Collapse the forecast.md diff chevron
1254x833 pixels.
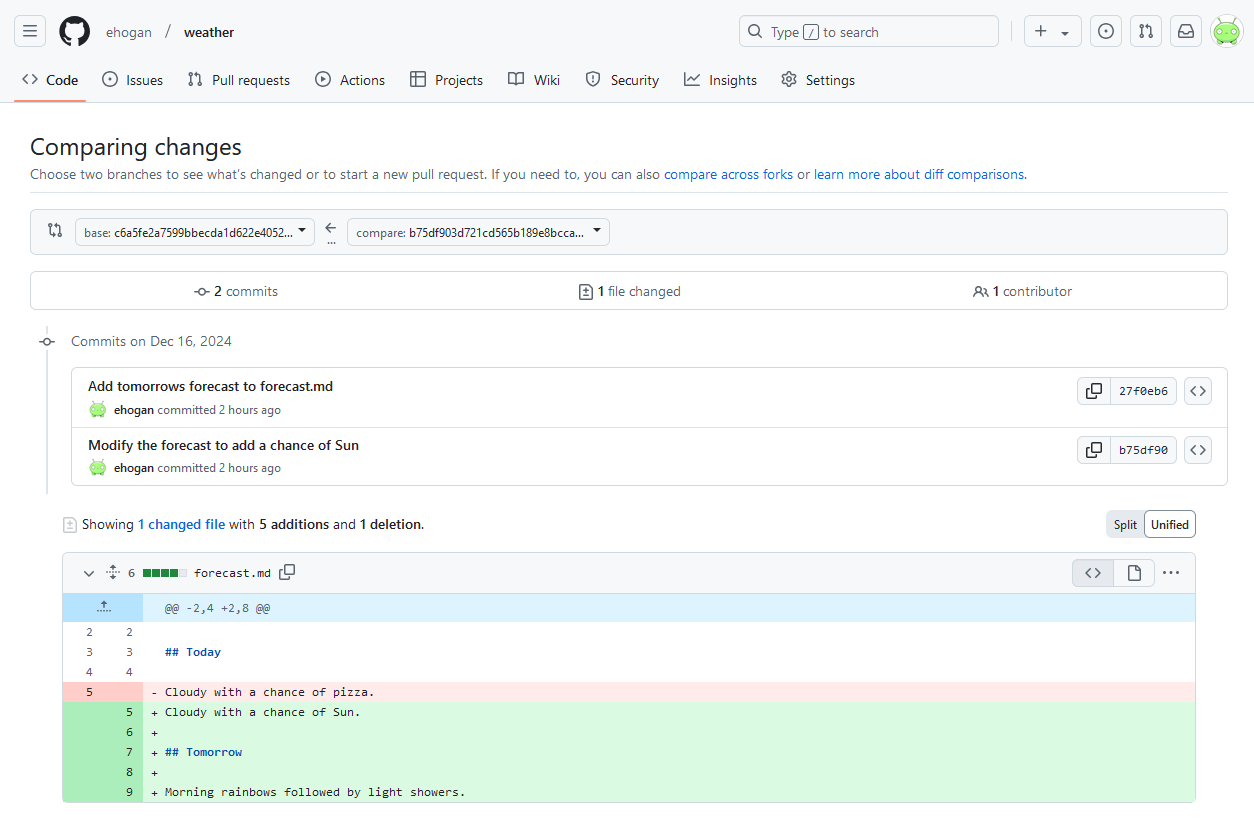(88, 573)
